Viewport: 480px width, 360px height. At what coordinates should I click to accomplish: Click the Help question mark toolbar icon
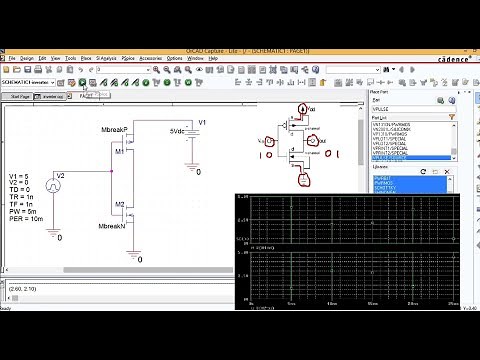(315, 69)
